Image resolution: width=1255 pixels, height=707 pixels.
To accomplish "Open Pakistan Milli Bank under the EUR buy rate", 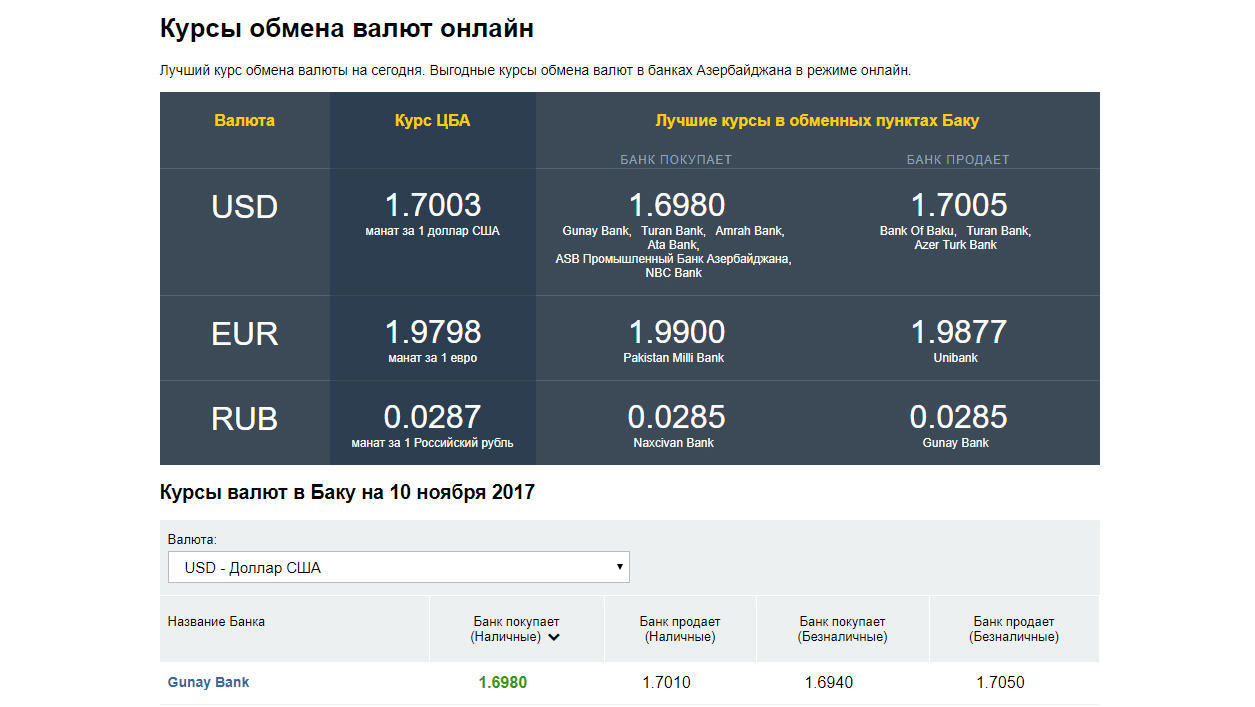I will tap(676, 358).
